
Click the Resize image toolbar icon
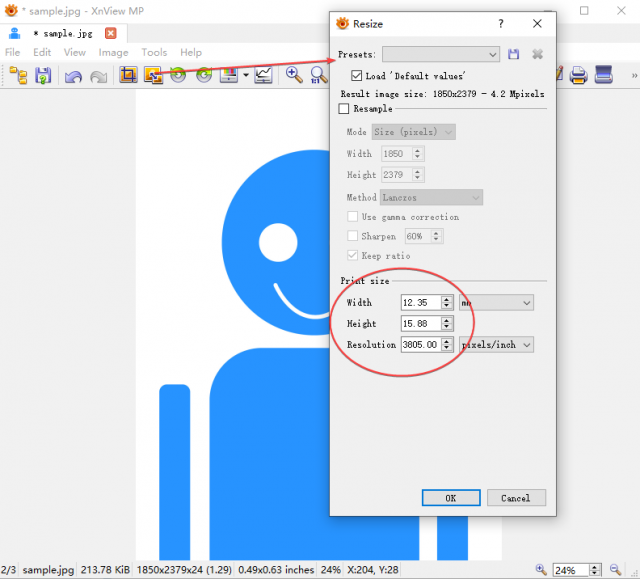tap(153, 75)
